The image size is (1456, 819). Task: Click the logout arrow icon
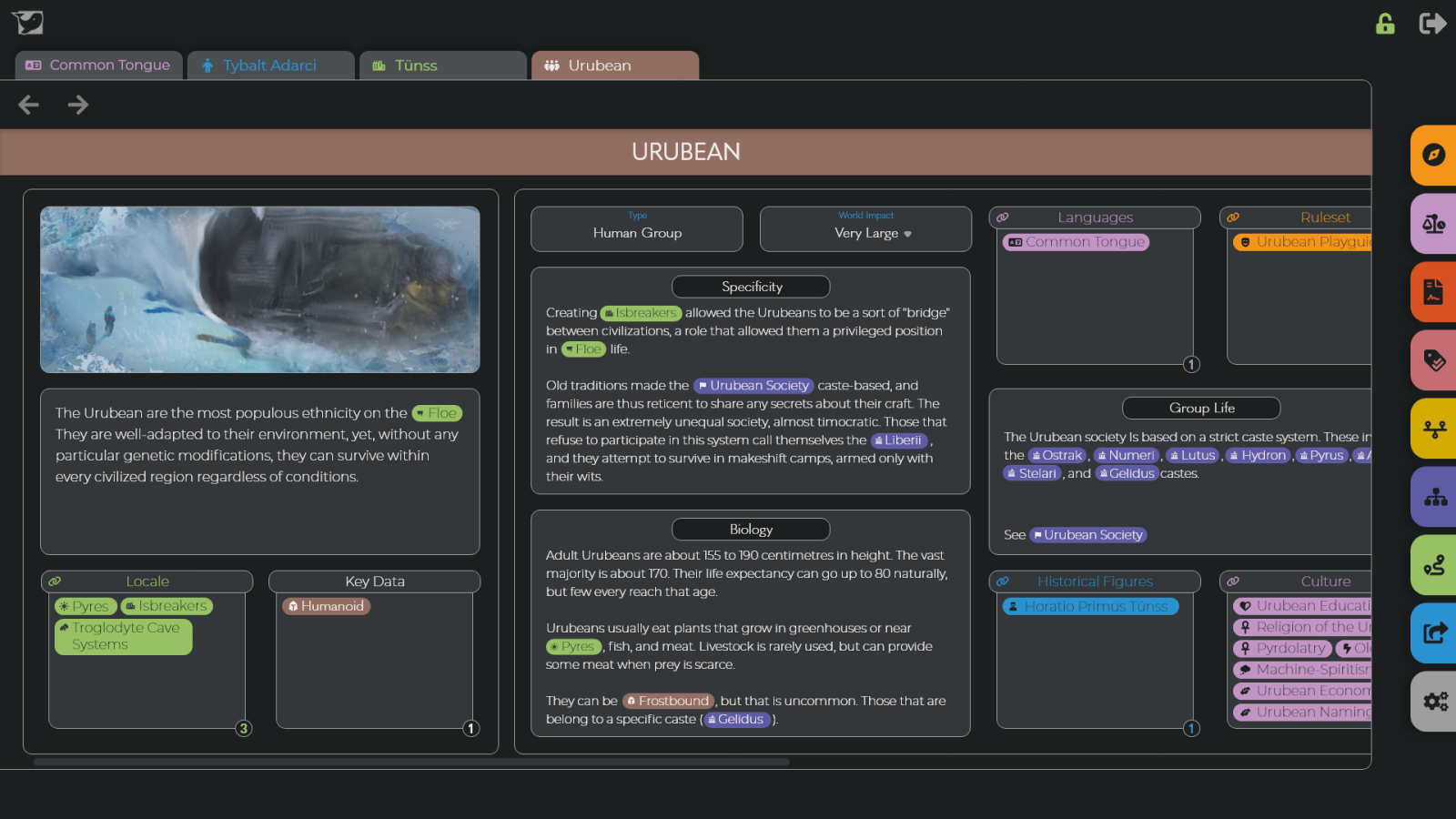coord(1432,24)
